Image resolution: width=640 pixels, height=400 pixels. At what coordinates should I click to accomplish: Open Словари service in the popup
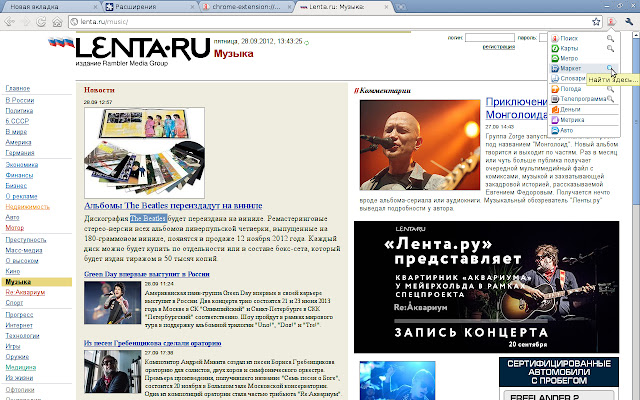pos(572,78)
